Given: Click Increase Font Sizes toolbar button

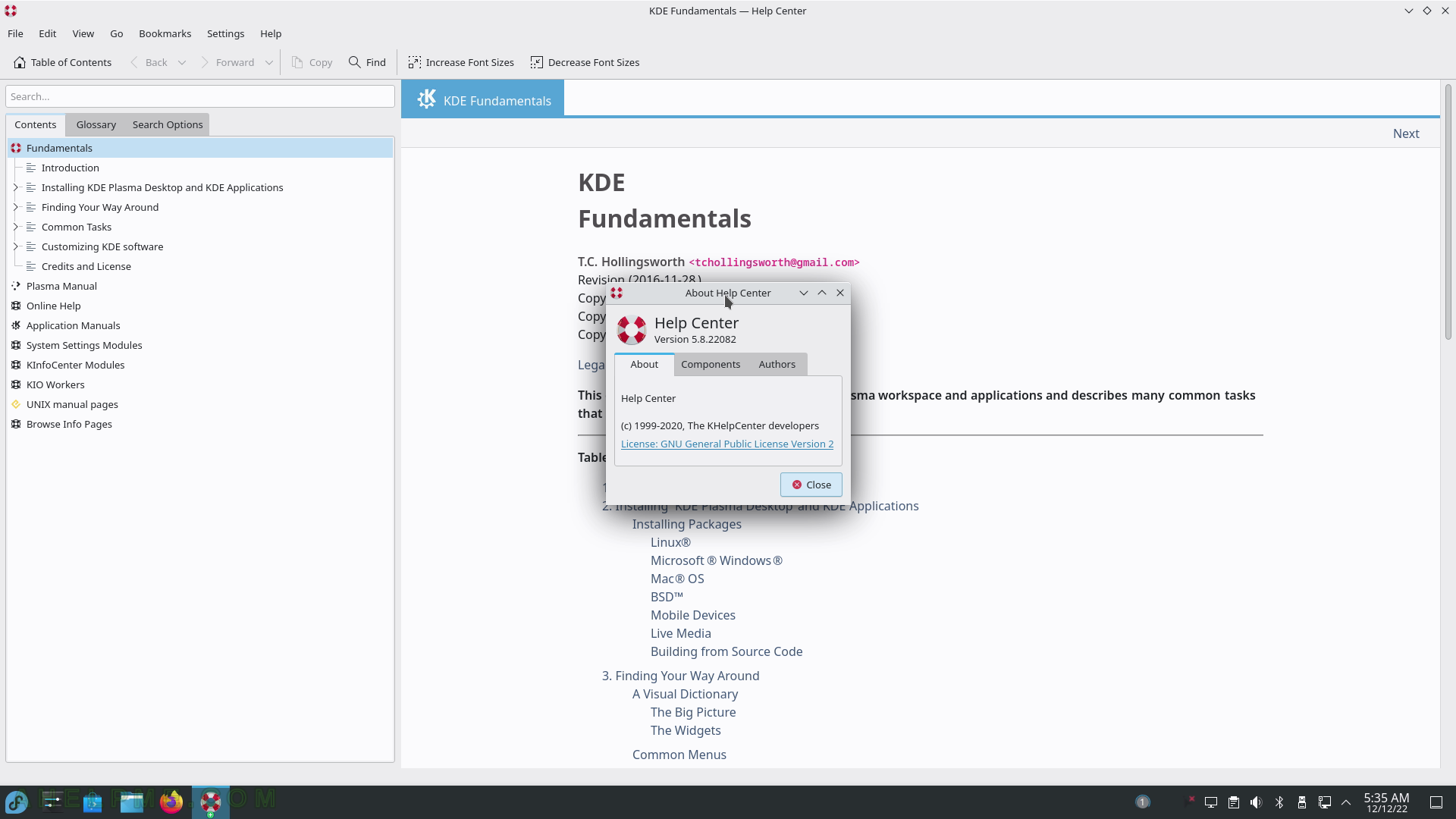Looking at the screenshot, I should pos(461,62).
